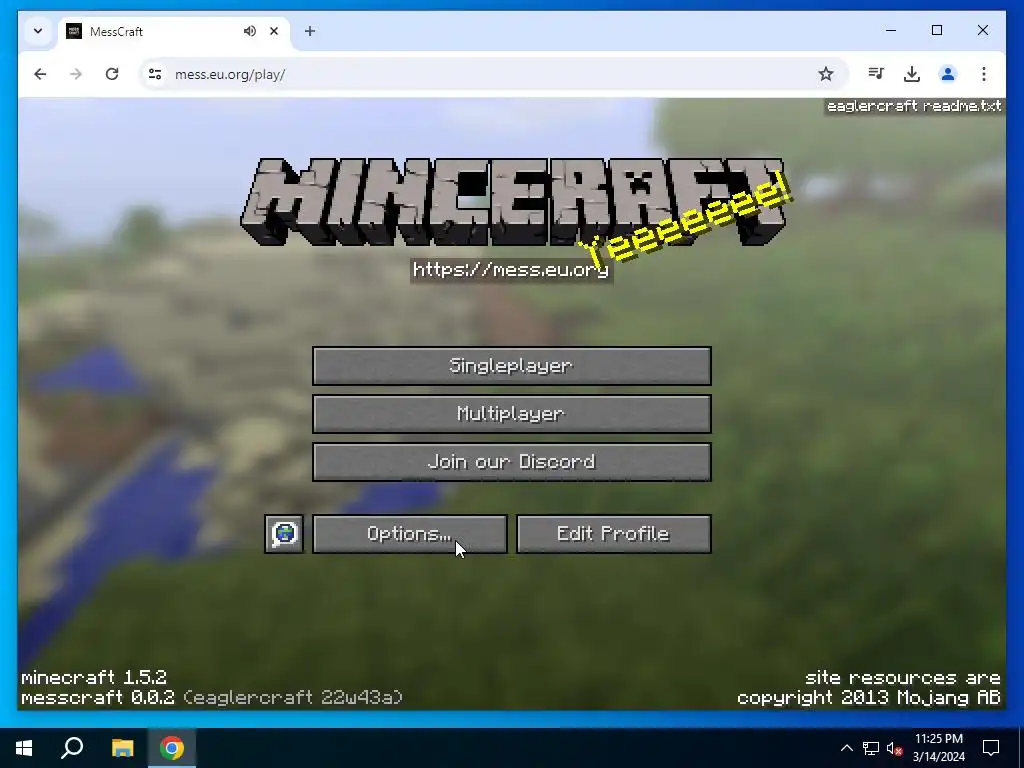Image resolution: width=1024 pixels, height=768 pixels.
Task: Go forward in browser history
Action: click(x=76, y=74)
